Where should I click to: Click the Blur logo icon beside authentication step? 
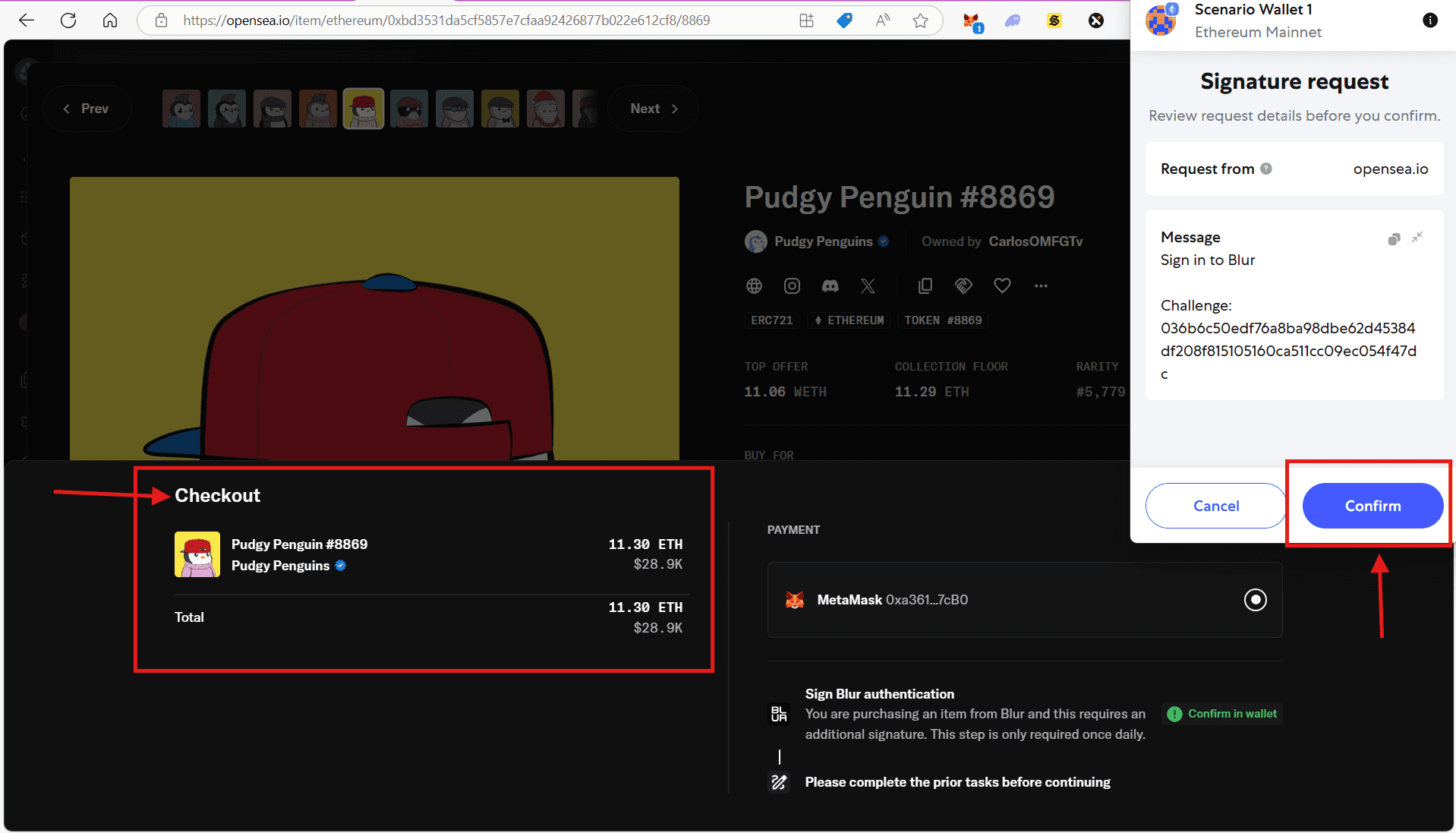coord(779,714)
